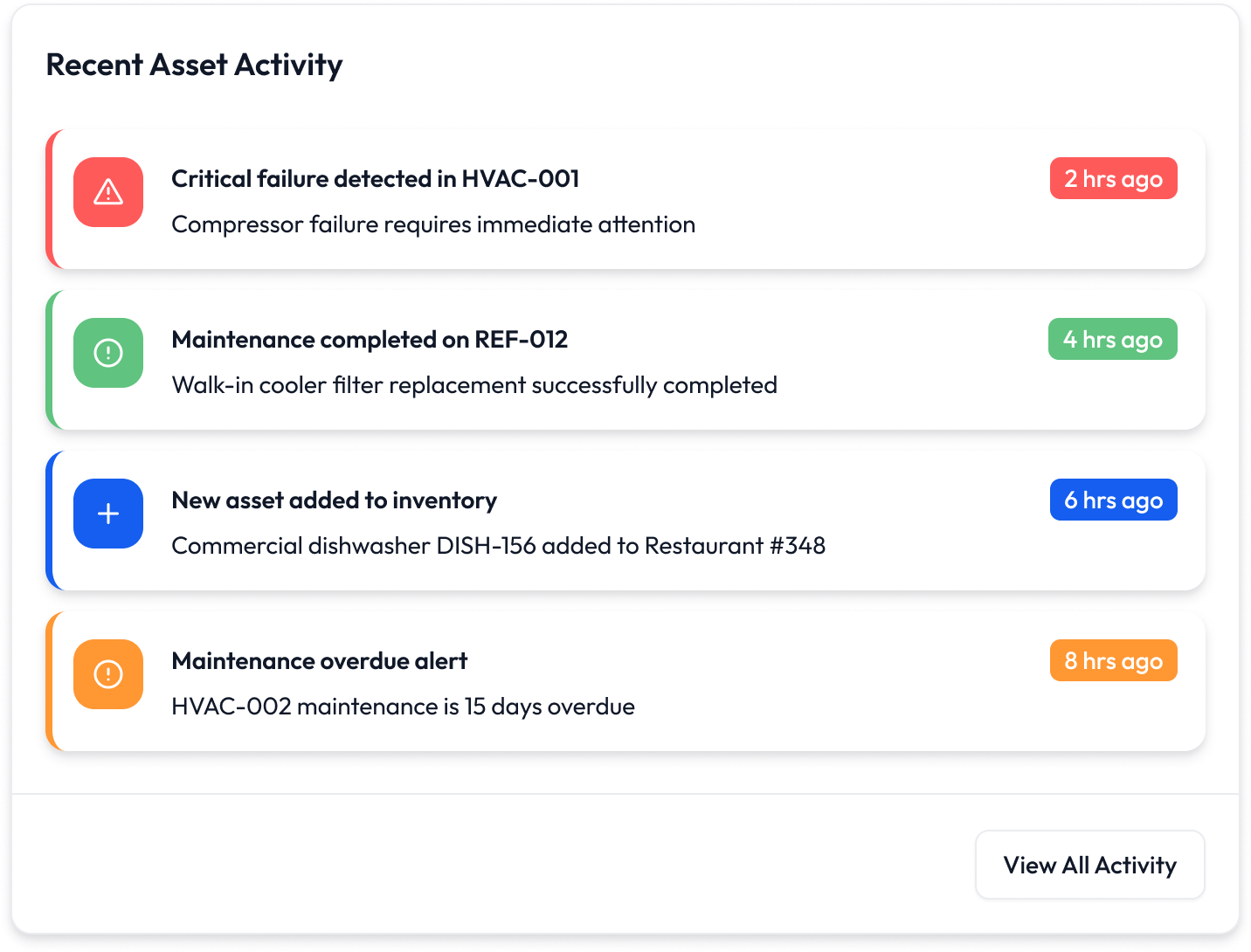Click the "4 hrs ago" green badge
1251x952 pixels.
(1112, 339)
